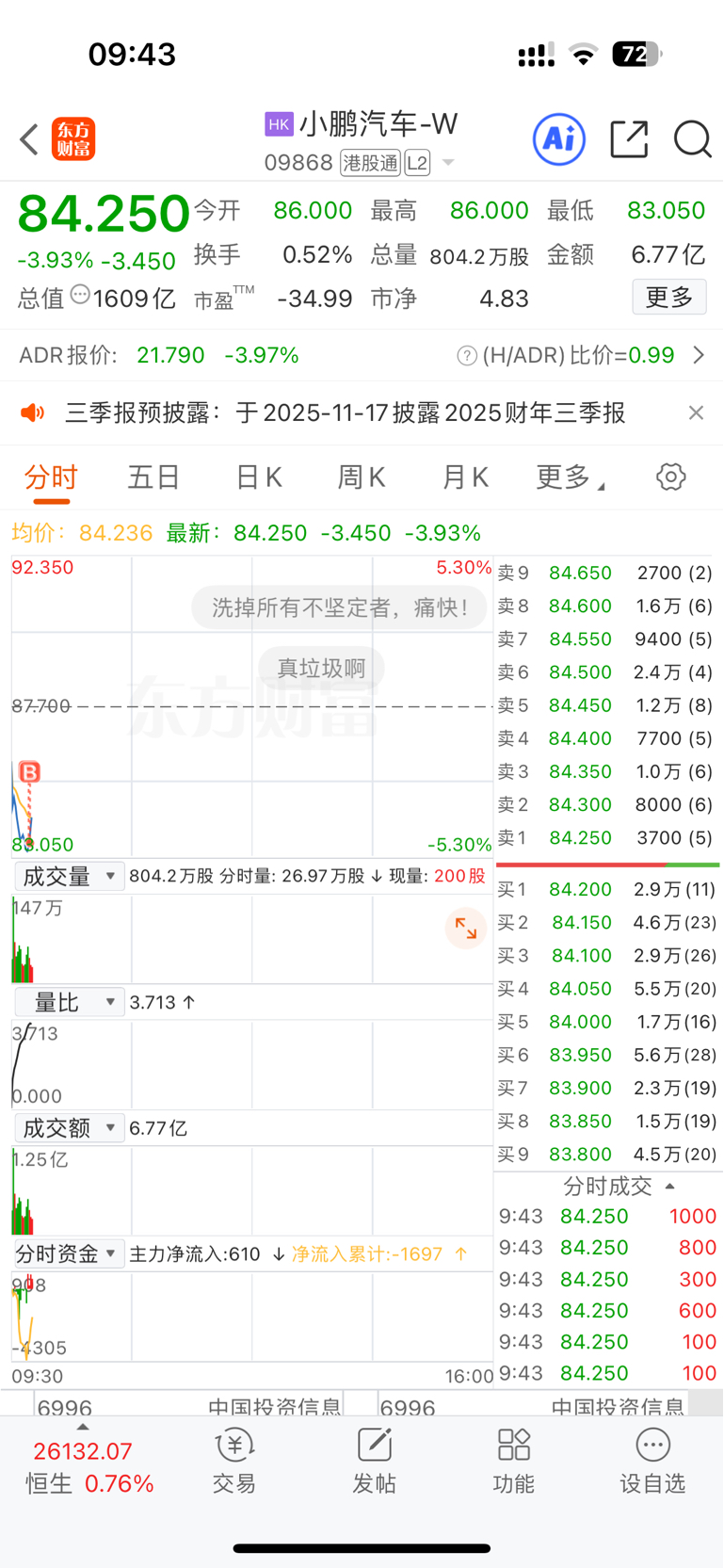Tap the 小鹏汽车-W stock title
Screen dimensions: 724x1568
(378, 124)
